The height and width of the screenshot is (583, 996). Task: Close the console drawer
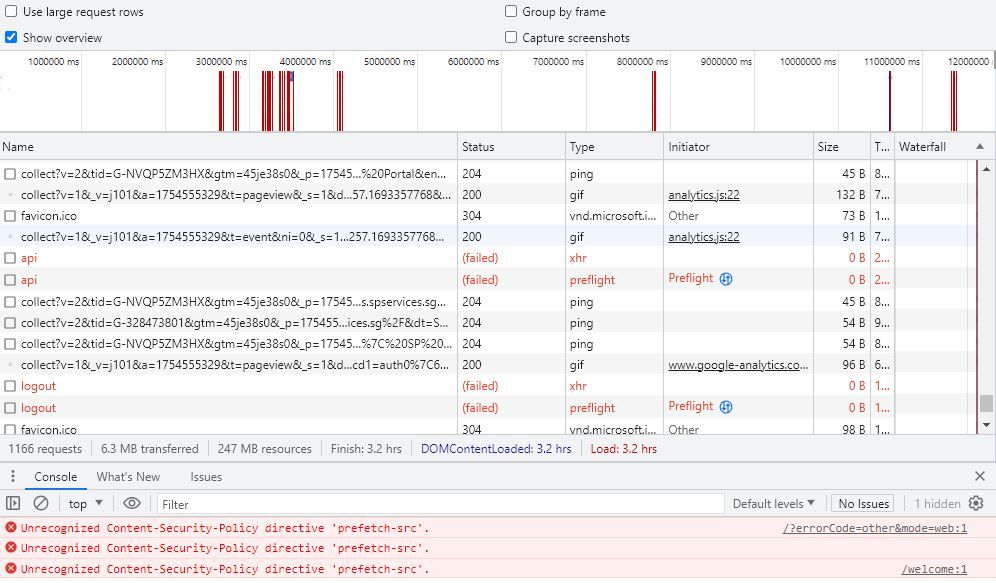click(x=980, y=477)
